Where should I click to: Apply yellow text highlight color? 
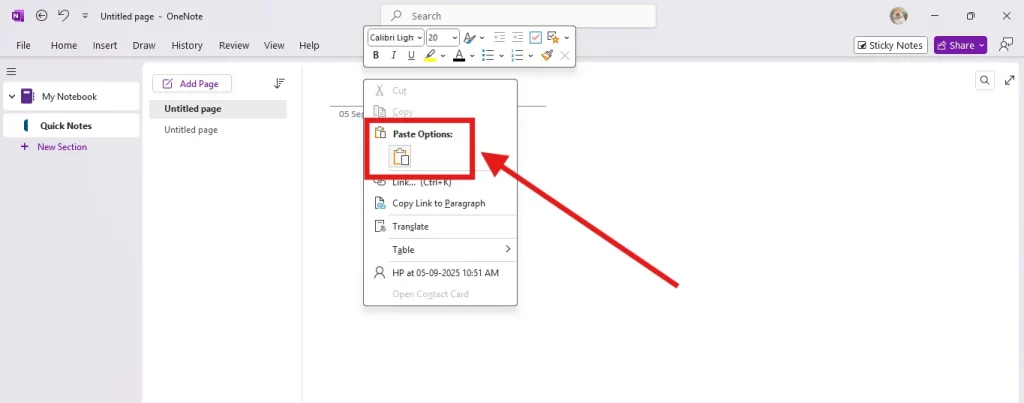tap(430, 56)
